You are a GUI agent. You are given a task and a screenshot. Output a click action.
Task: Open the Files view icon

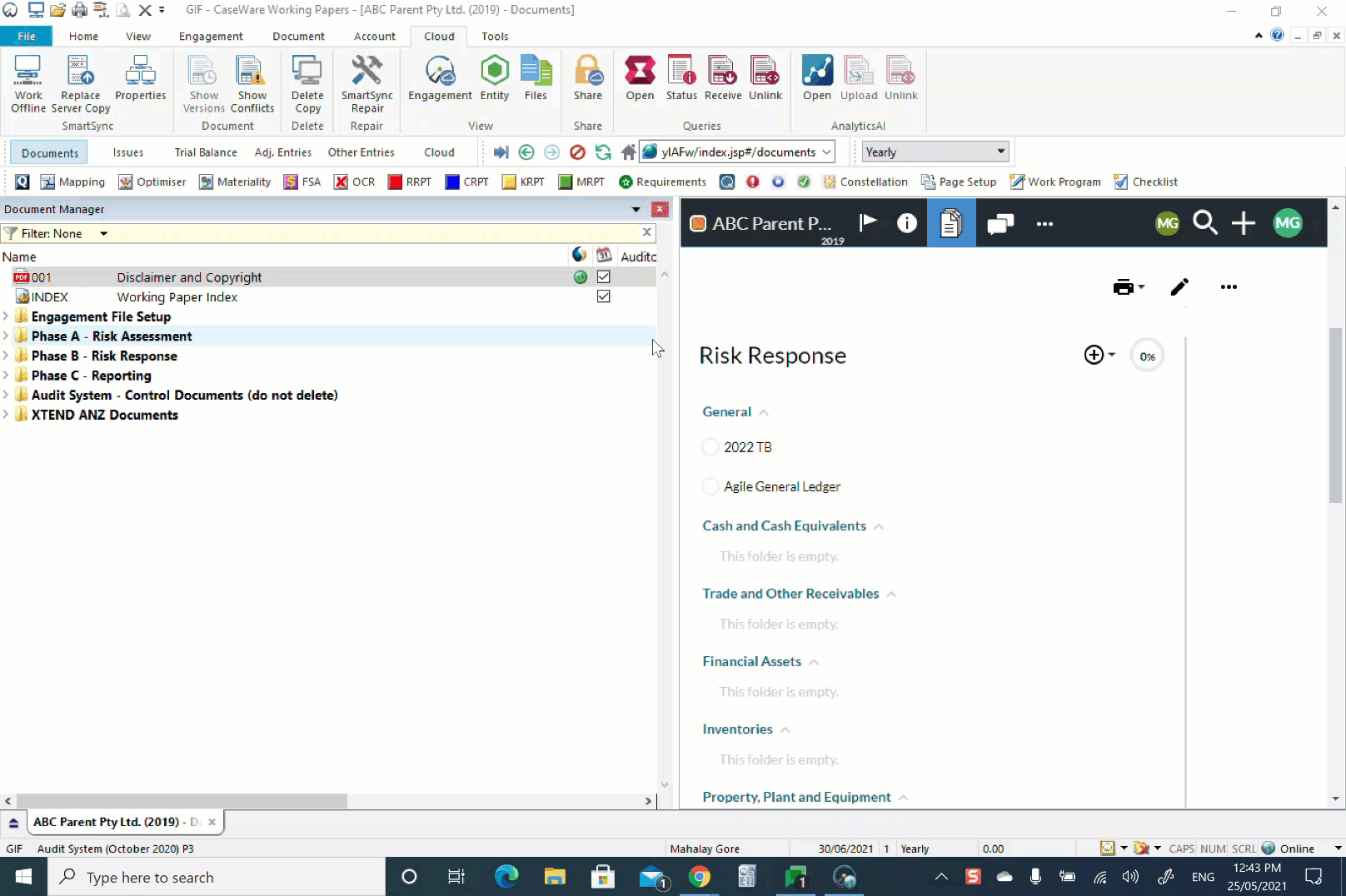pos(536,78)
